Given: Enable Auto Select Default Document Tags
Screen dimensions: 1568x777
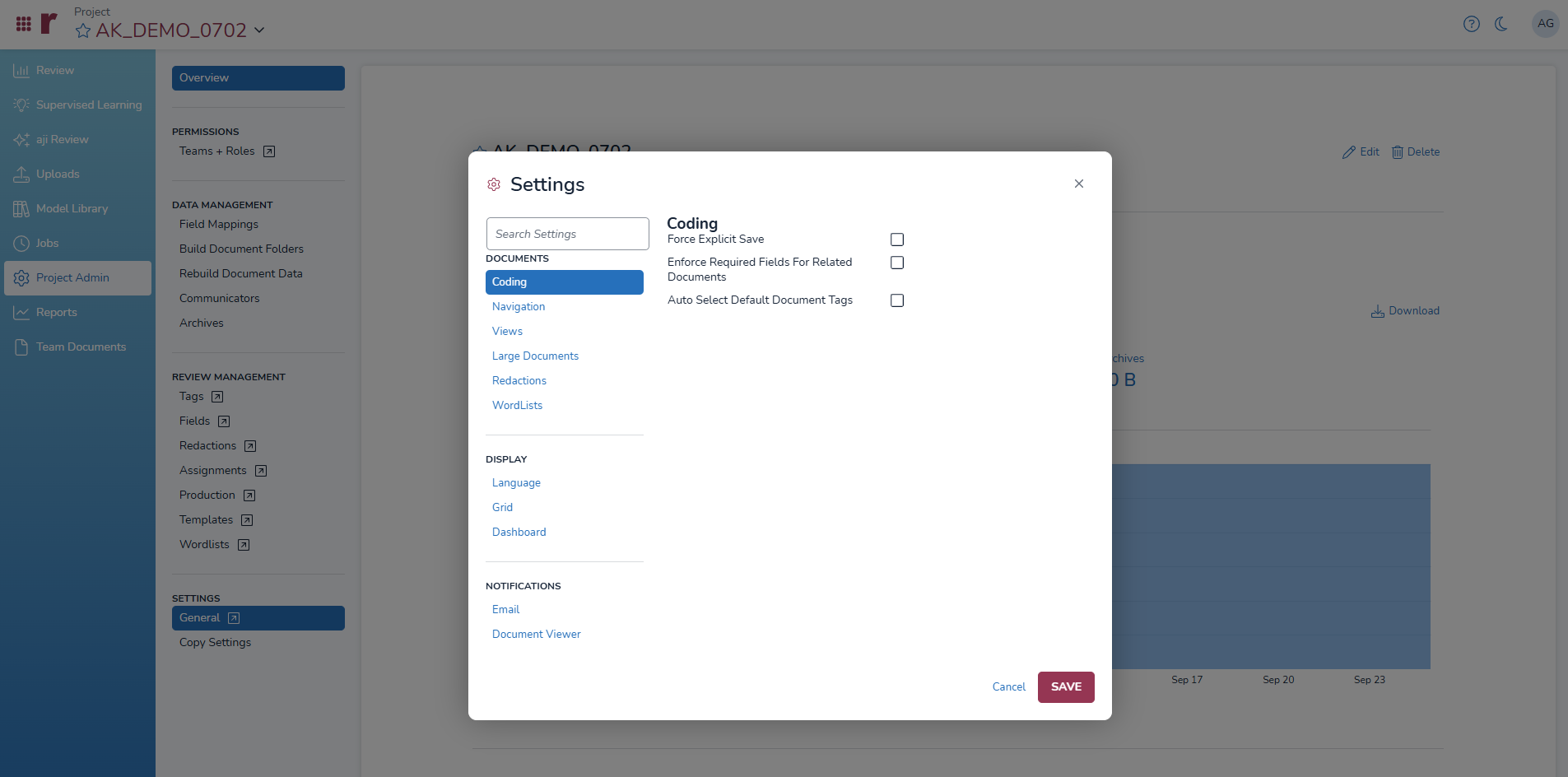Looking at the screenshot, I should pos(897,300).
